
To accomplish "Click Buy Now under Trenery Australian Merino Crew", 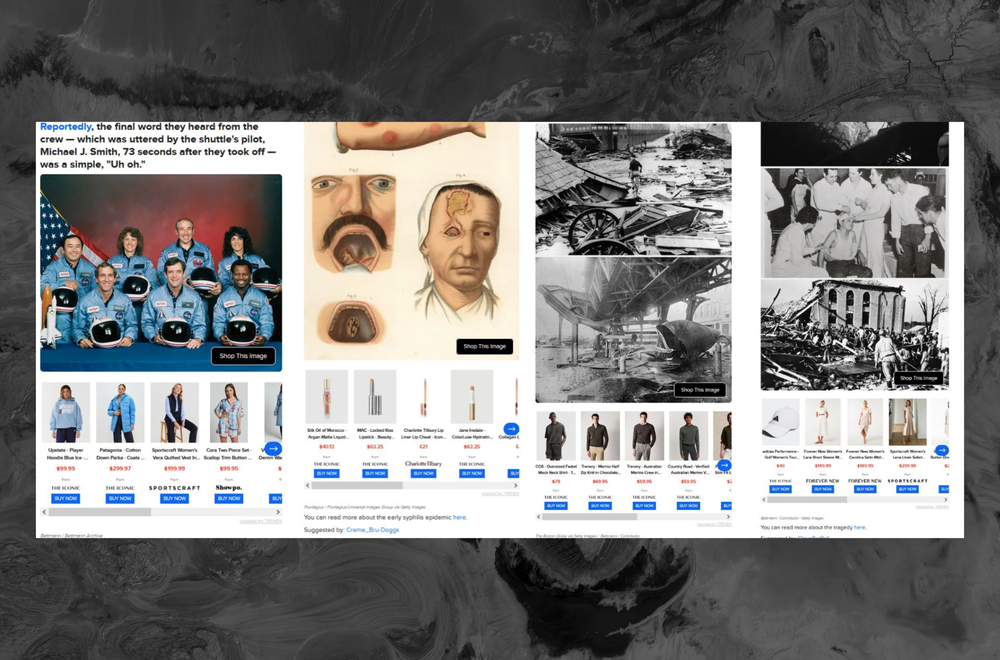I will click(x=644, y=506).
